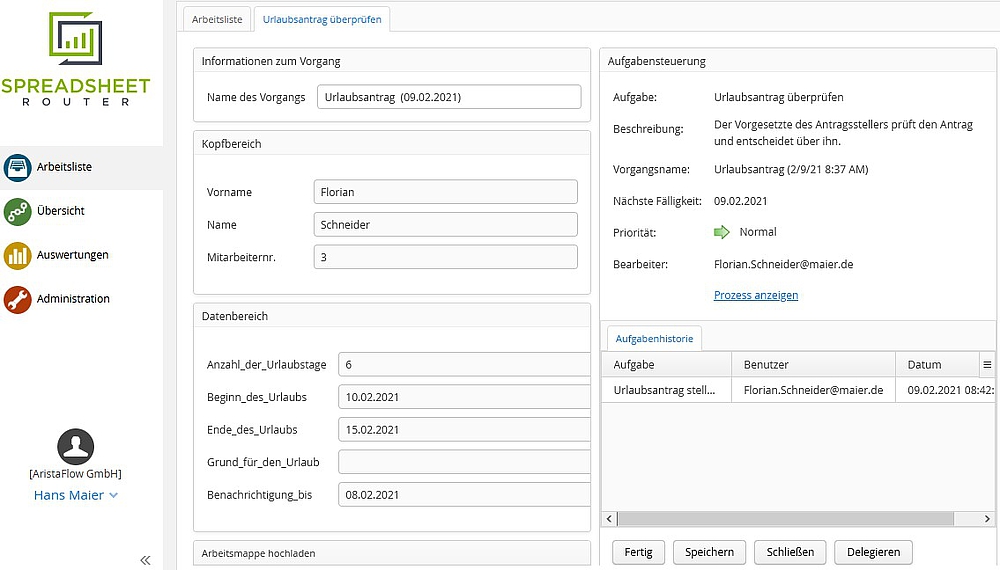Open Administration via its wrench icon
The height and width of the screenshot is (570, 1000).
(17, 300)
